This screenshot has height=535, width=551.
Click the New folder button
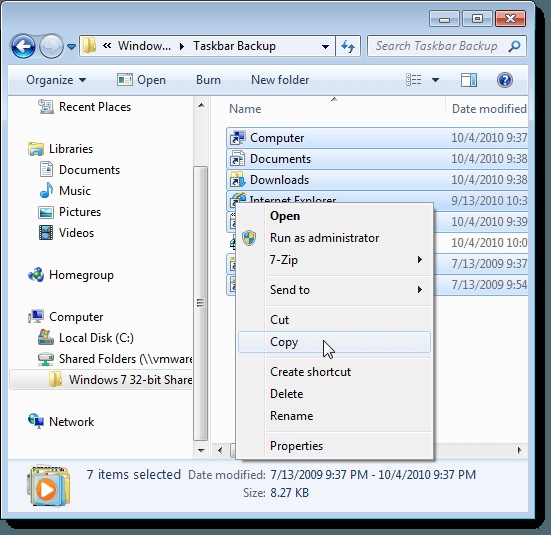[280, 80]
